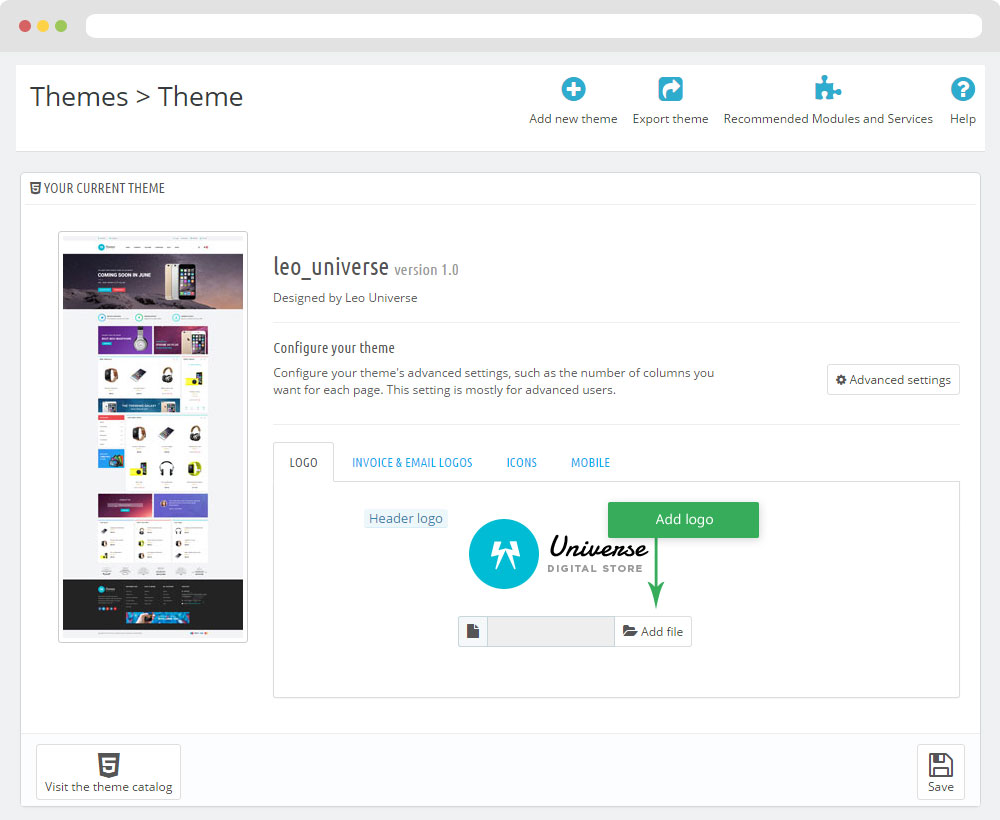Click the Export theme arrow icon

(670, 89)
